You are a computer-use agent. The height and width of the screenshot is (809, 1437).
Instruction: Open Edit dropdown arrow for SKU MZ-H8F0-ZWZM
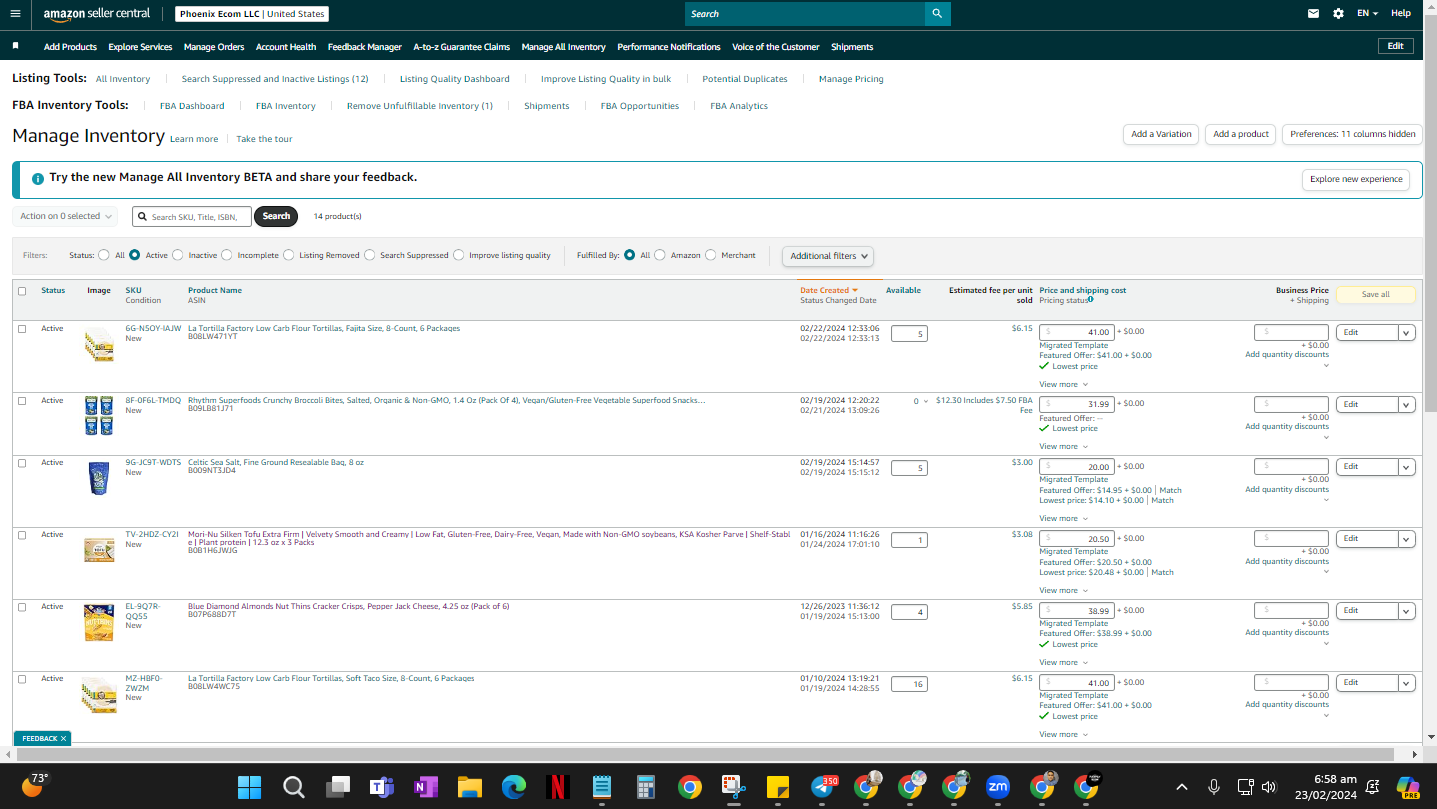tap(1407, 683)
